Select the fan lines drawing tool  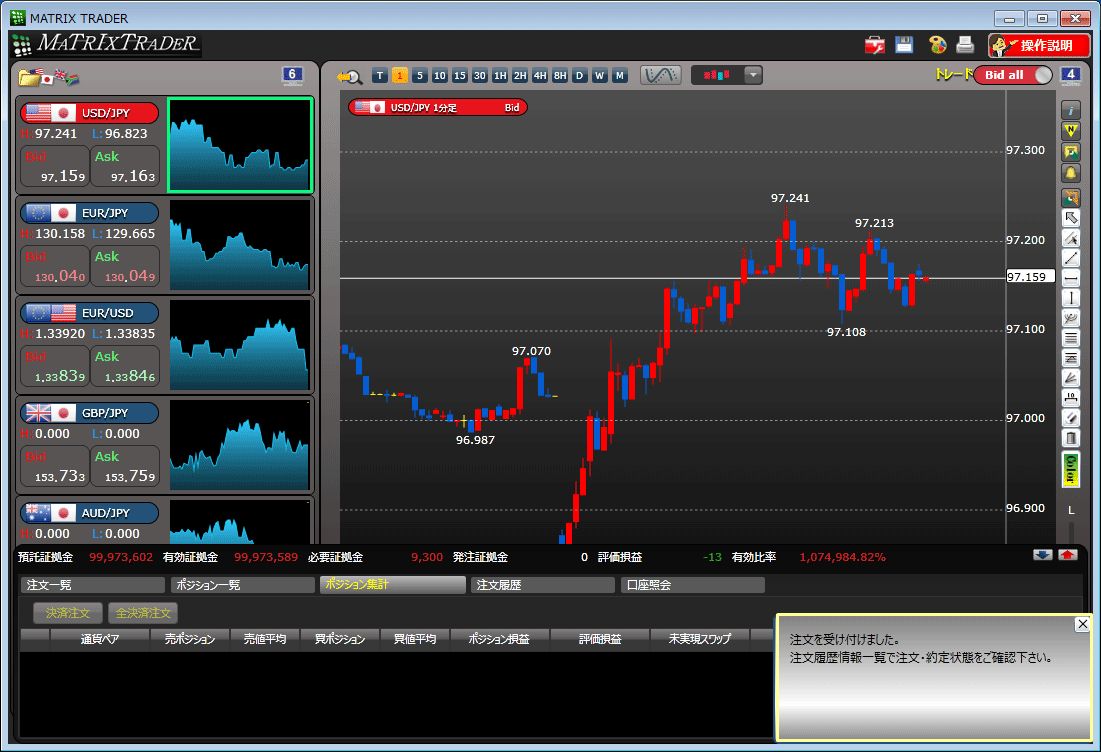(x=1070, y=378)
